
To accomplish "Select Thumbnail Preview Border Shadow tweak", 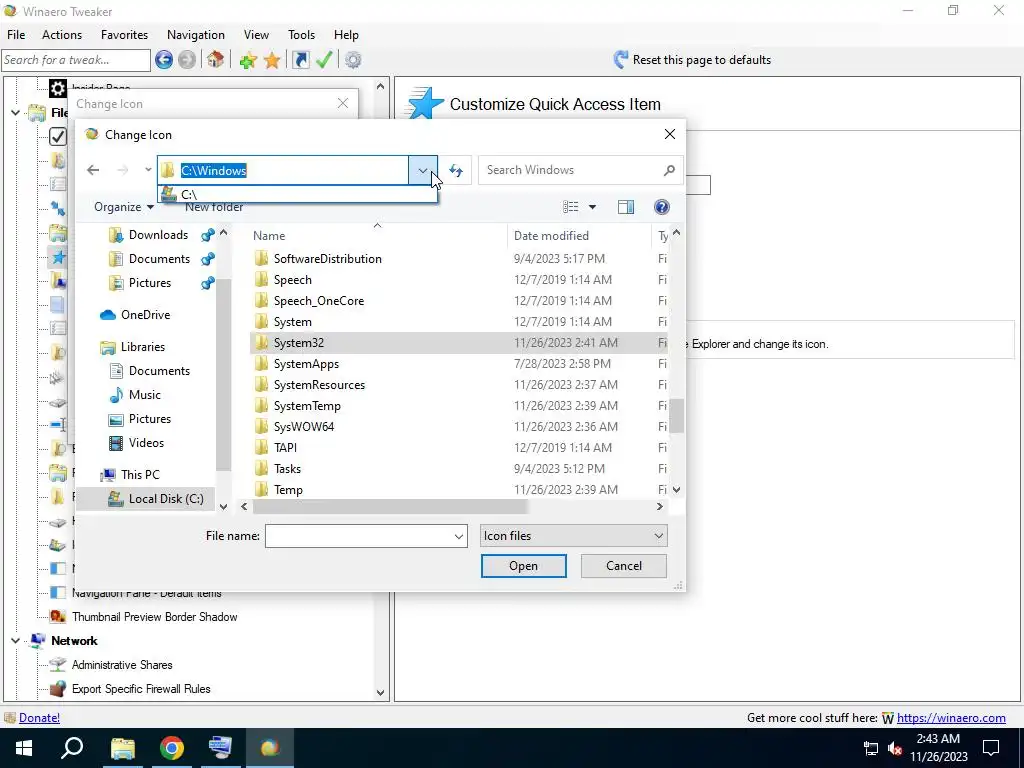I will coord(155,617).
